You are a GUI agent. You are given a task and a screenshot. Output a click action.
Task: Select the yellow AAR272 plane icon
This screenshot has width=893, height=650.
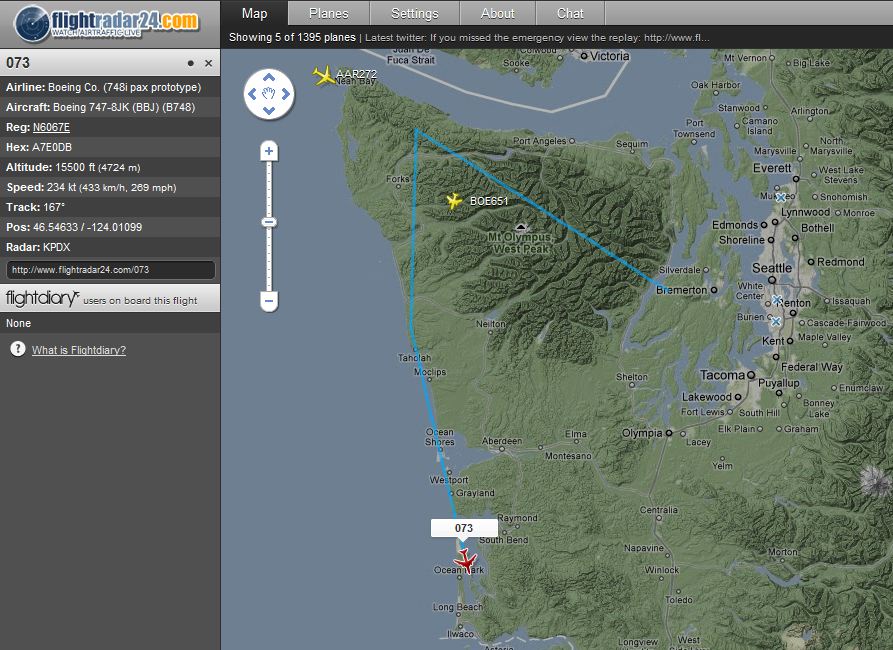pos(323,75)
